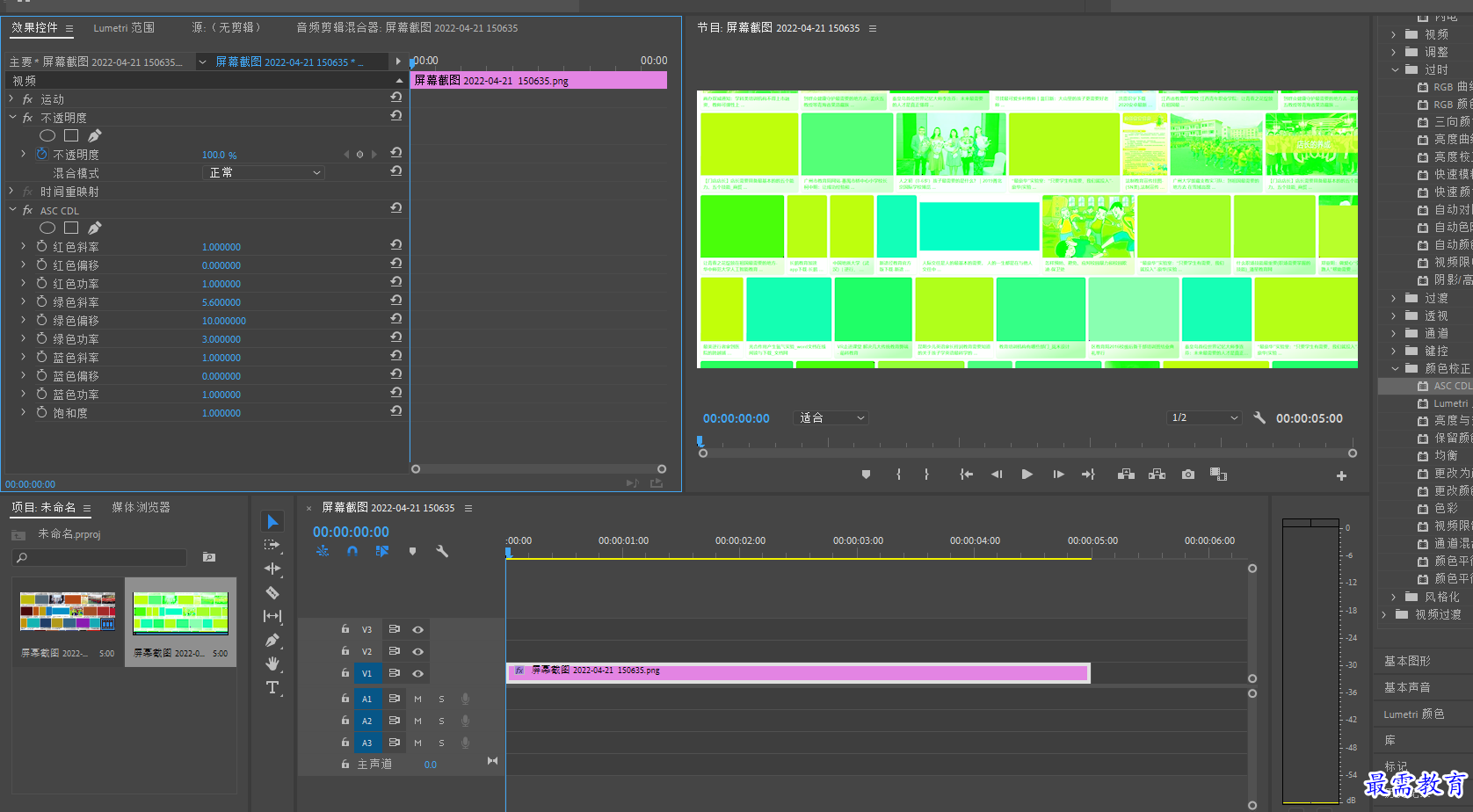The image size is (1473, 812).
Task: Add marker in timeline panel
Action: point(412,551)
